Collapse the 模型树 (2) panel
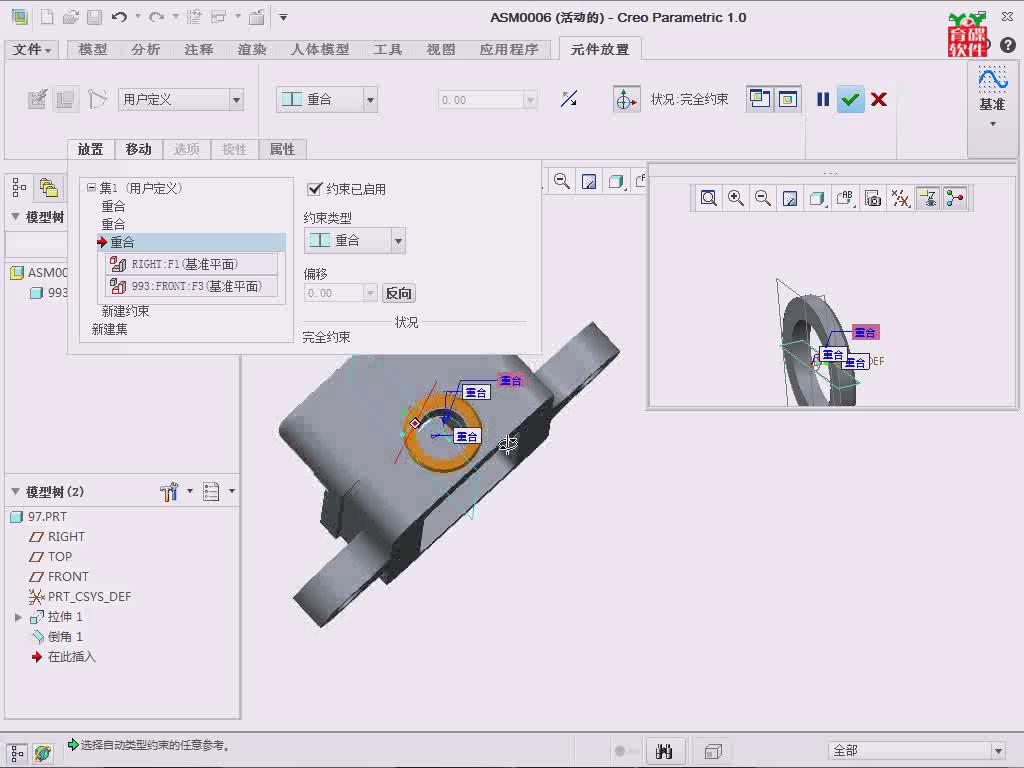Screen dimensions: 1024x768 (x=15, y=492)
